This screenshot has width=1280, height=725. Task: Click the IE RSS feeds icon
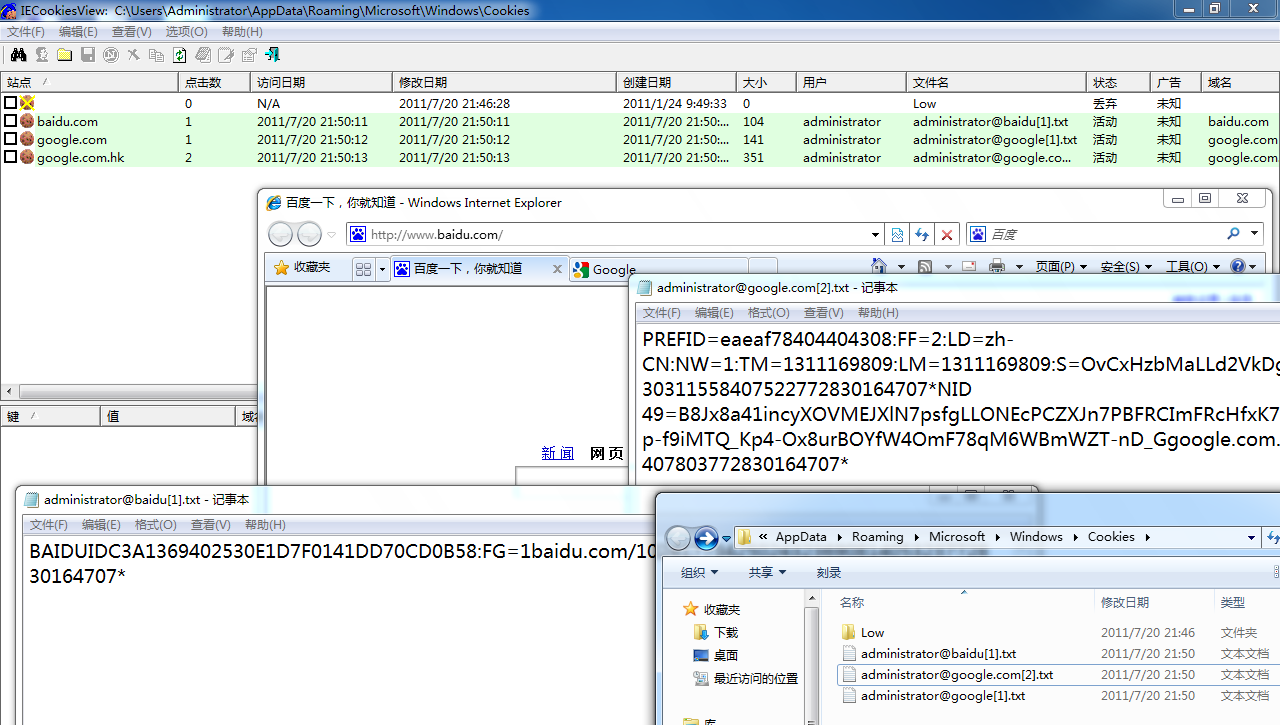925,266
